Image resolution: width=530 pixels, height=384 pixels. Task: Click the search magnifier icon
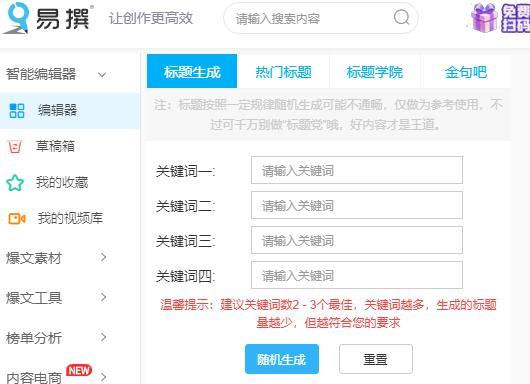point(402,17)
